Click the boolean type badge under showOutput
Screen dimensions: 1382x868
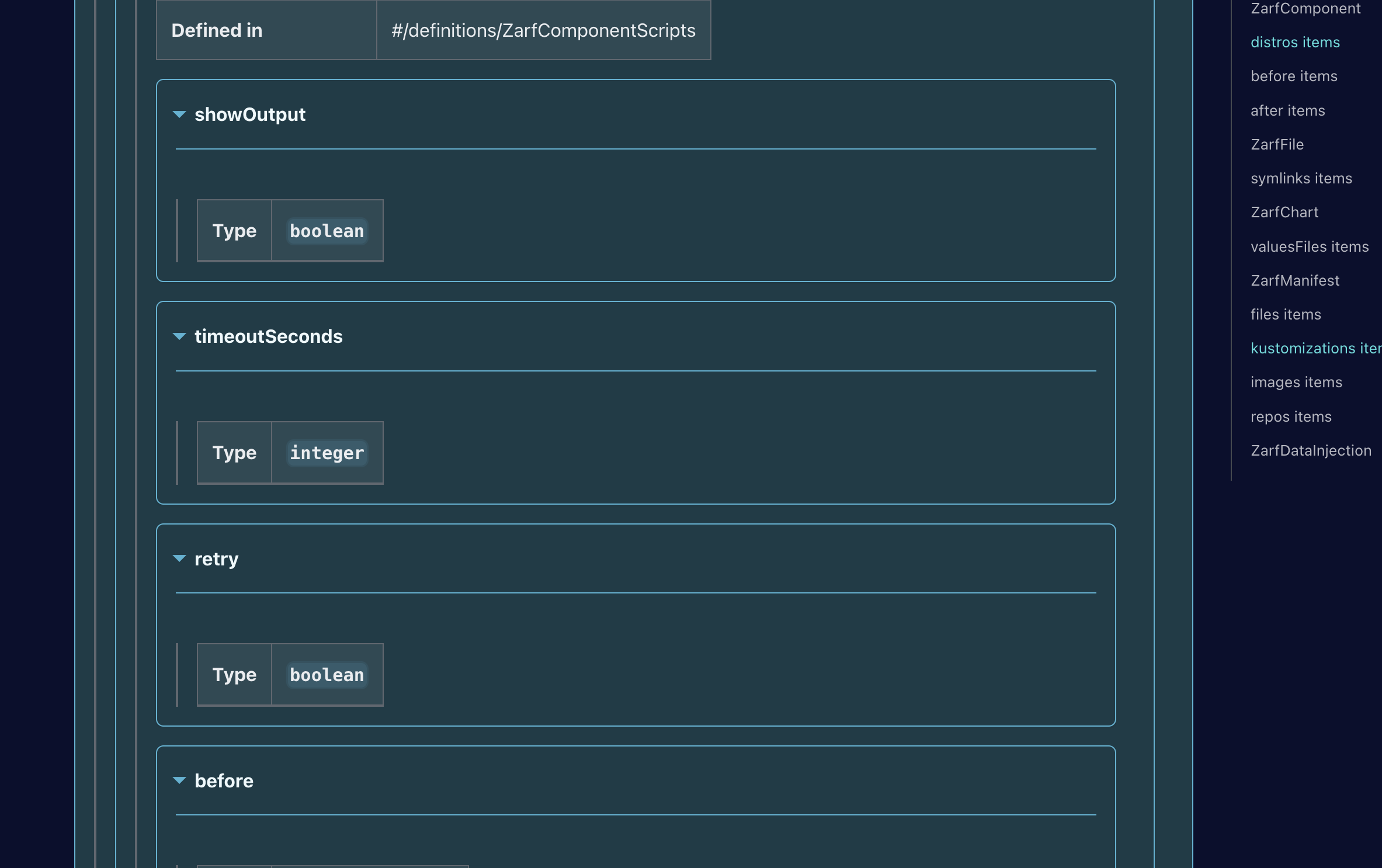[x=326, y=231]
